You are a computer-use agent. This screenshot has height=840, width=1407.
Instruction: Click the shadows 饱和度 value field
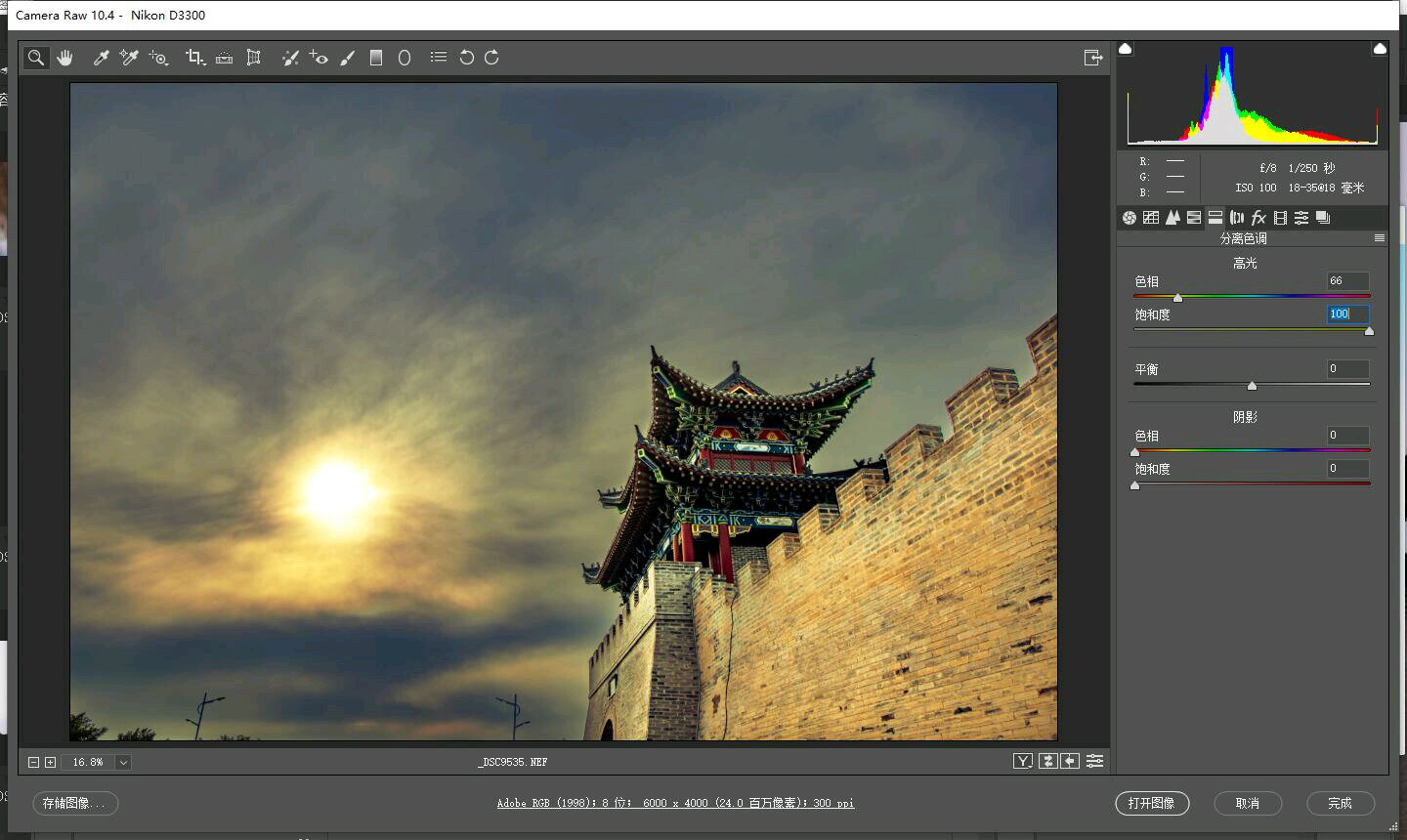(x=1347, y=469)
